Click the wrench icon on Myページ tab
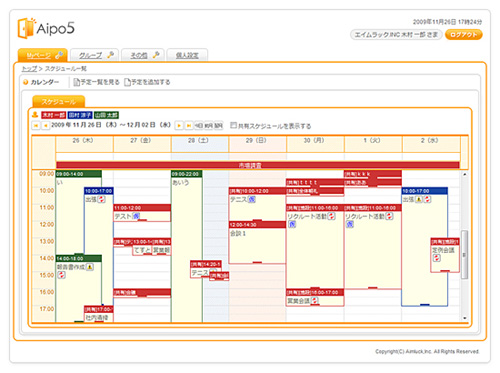The width and height of the screenshot is (500, 373). (59, 55)
